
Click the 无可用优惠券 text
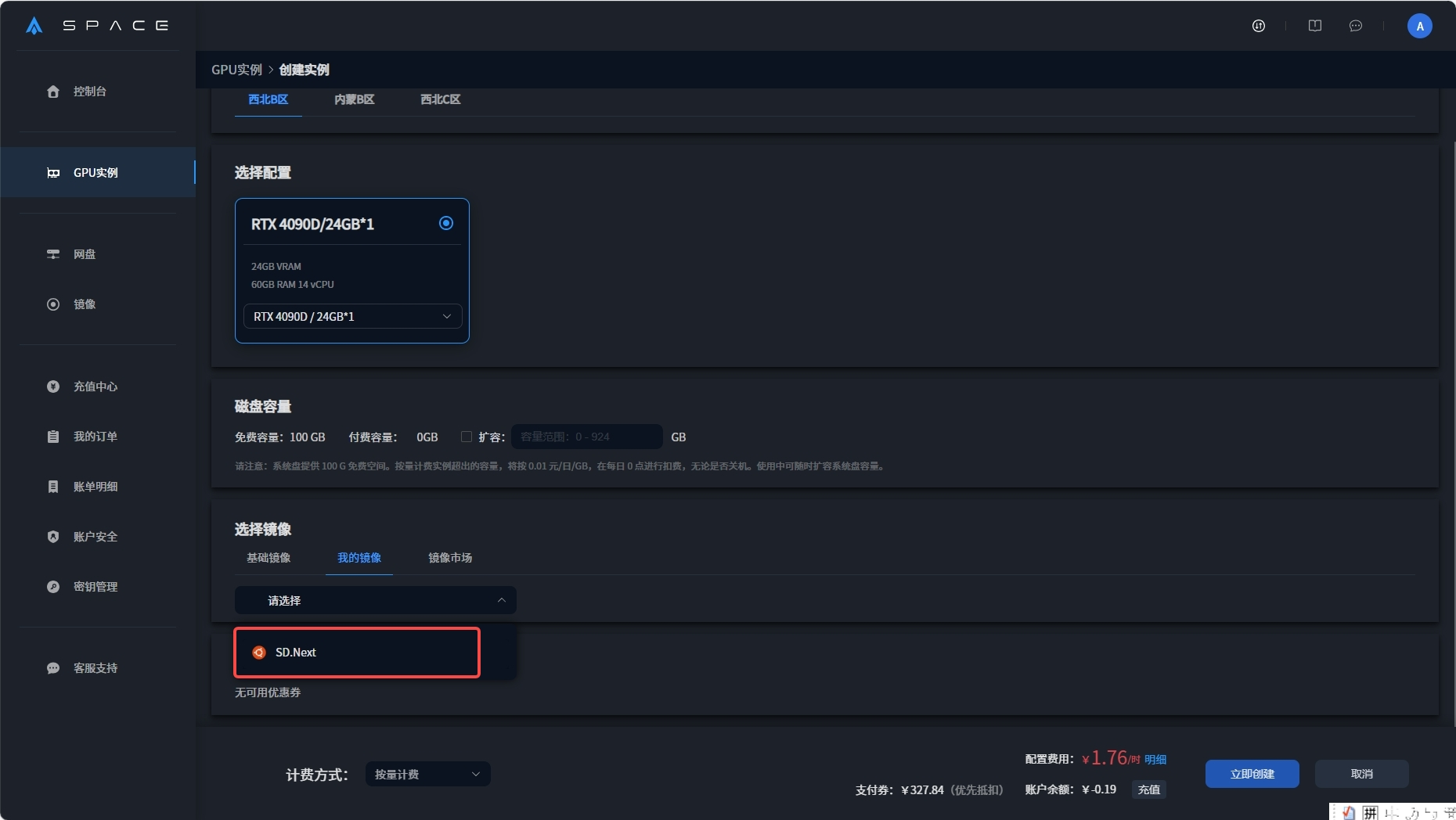pos(268,692)
